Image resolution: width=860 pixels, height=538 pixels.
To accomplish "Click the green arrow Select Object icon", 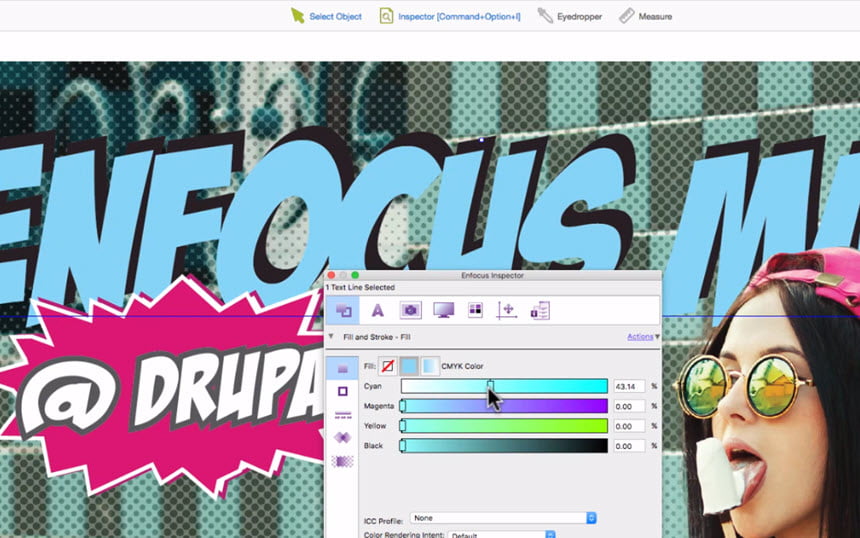I will (297, 16).
